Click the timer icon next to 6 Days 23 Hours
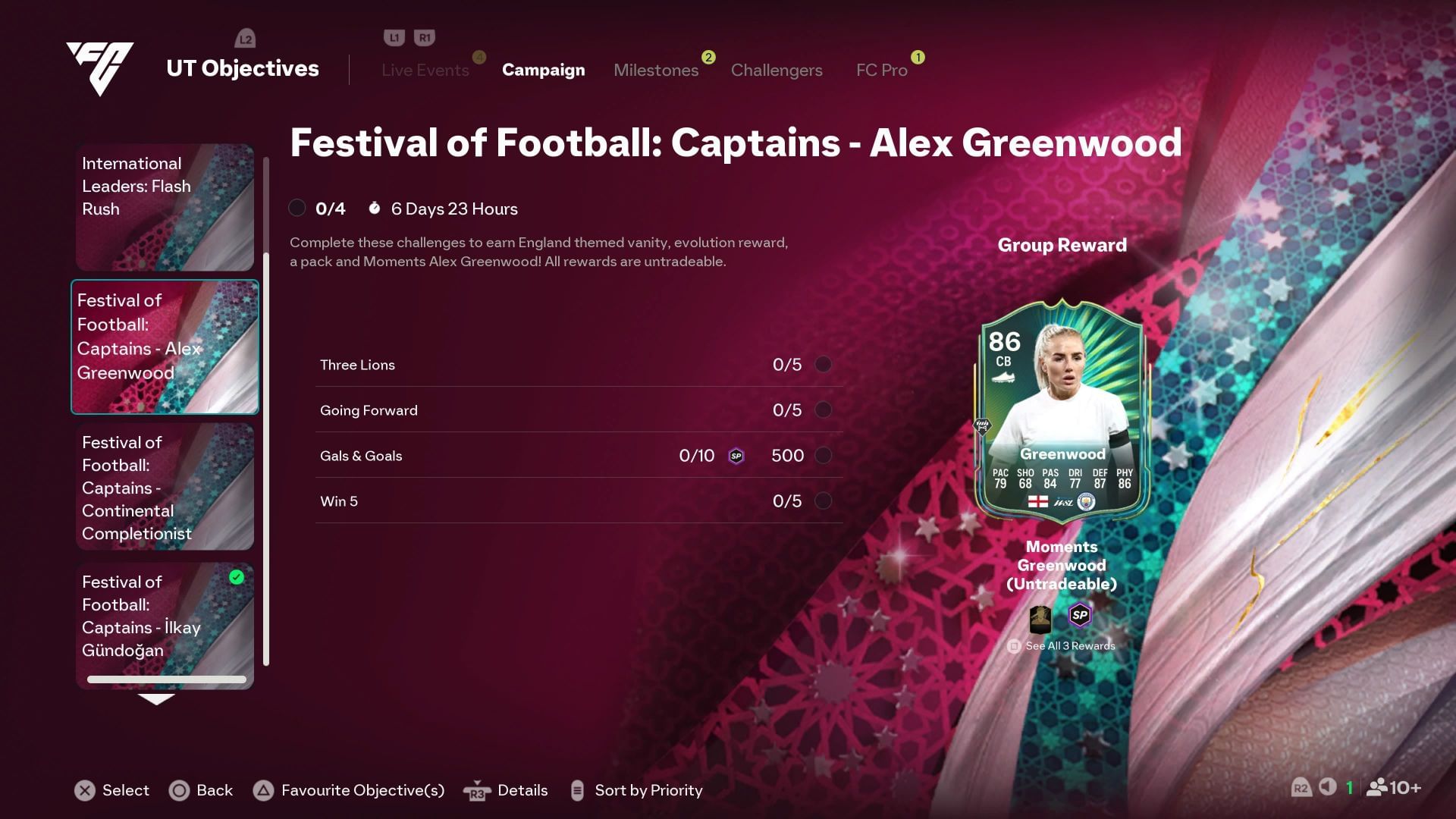This screenshot has width=1456, height=819. click(x=374, y=209)
